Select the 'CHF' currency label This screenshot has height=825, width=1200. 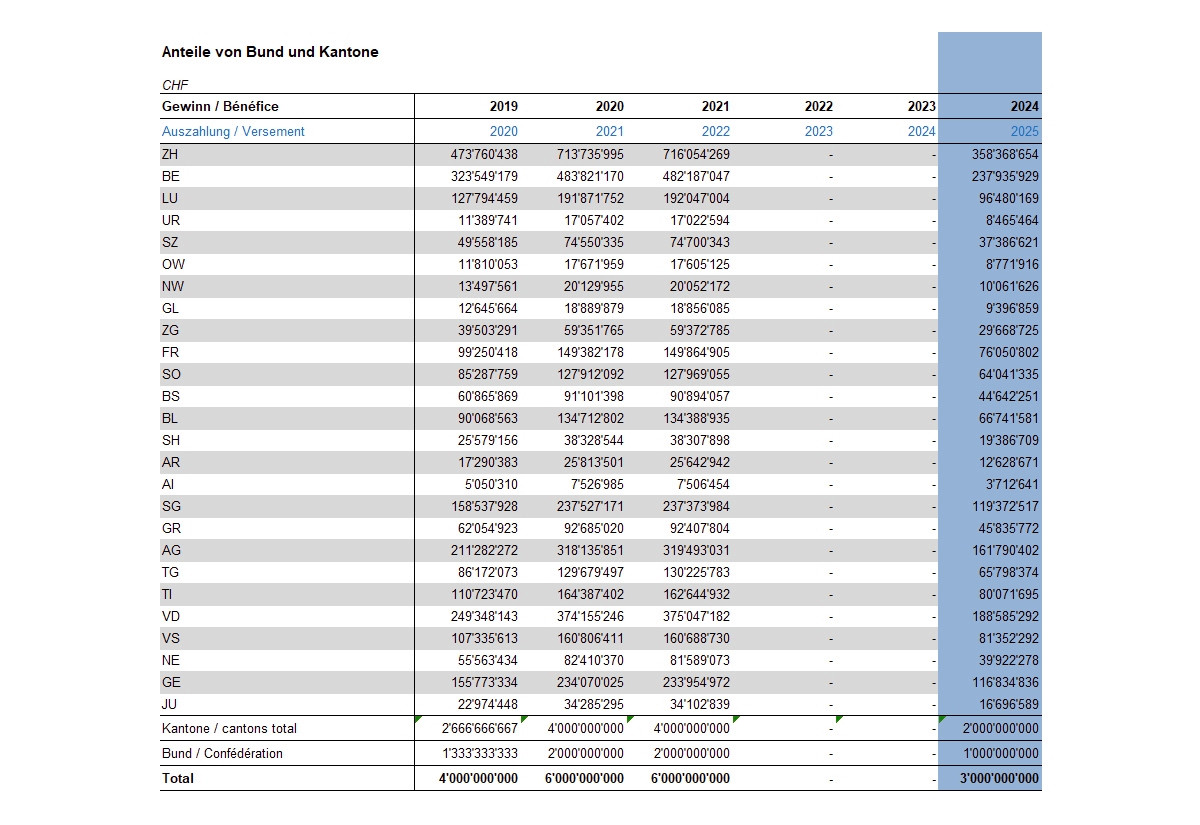point(175,86)
